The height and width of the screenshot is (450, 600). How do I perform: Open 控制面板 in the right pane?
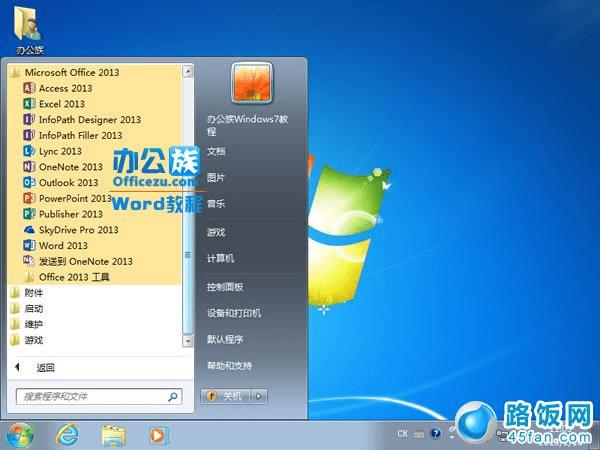[x=225, y=287]
